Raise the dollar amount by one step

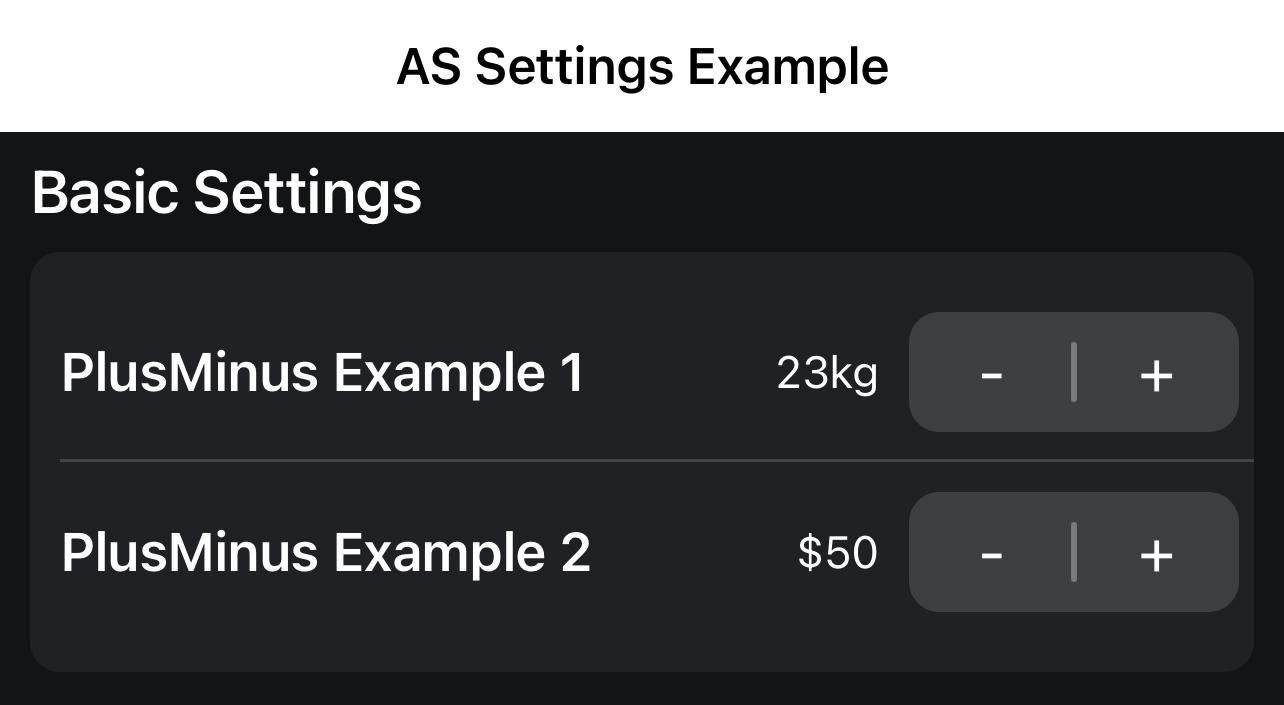click(x=1156, y=553)
